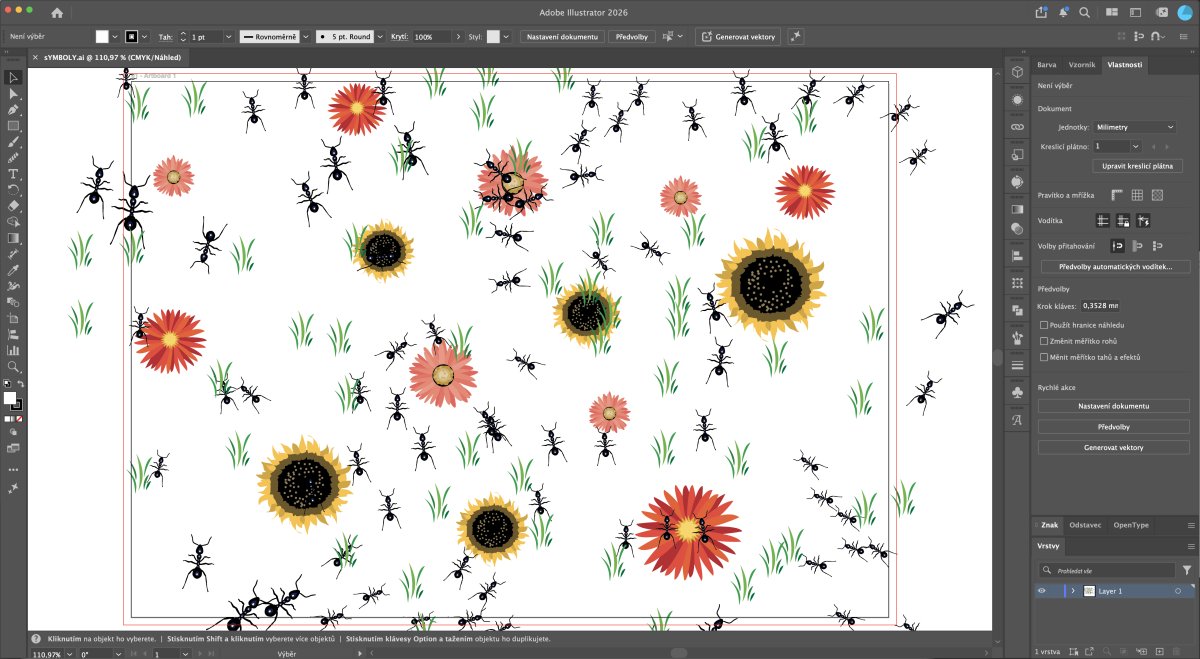Open the Links panel icon

1017,127
